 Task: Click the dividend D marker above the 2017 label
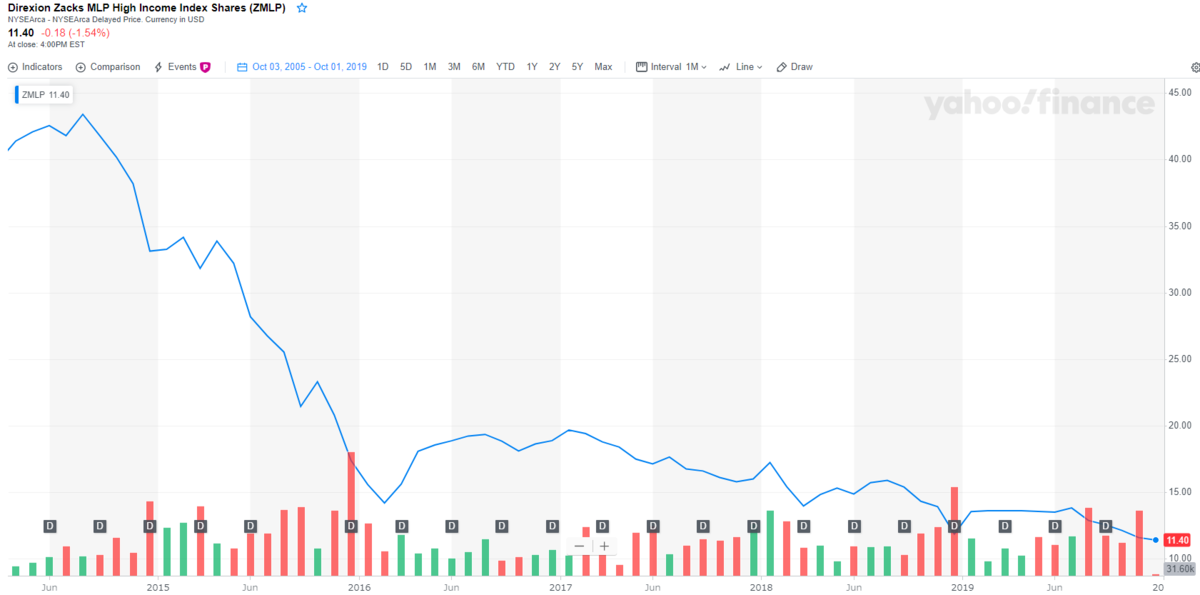click(x=552, y=526)
